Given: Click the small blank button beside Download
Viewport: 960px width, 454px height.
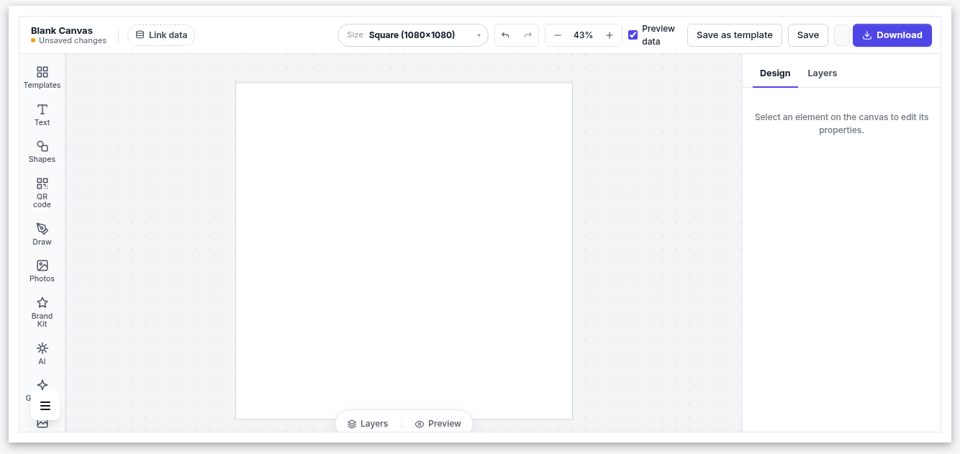Looking at the screenshot, I should [x=842, y=35].
